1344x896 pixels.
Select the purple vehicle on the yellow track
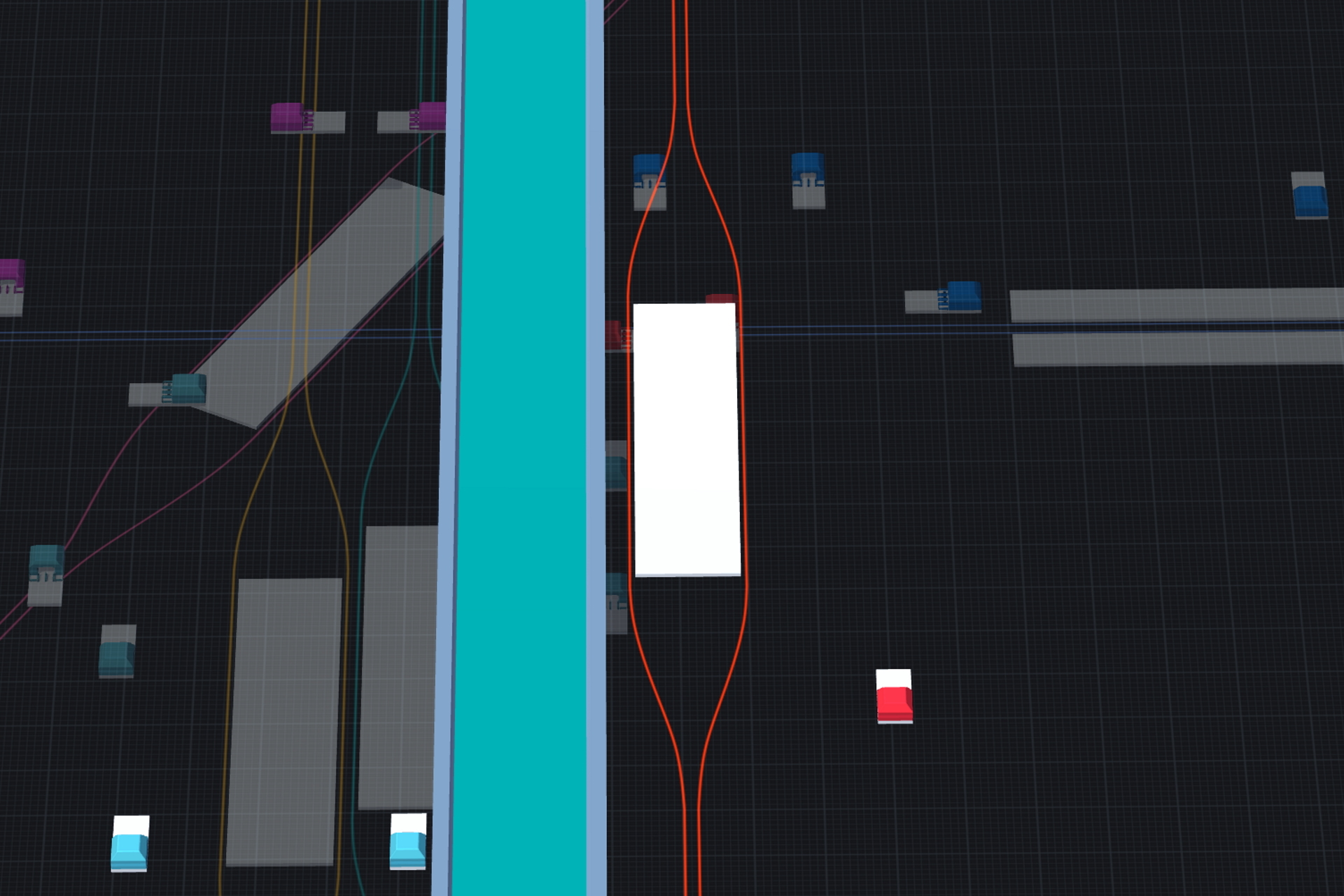pos(288,117)
